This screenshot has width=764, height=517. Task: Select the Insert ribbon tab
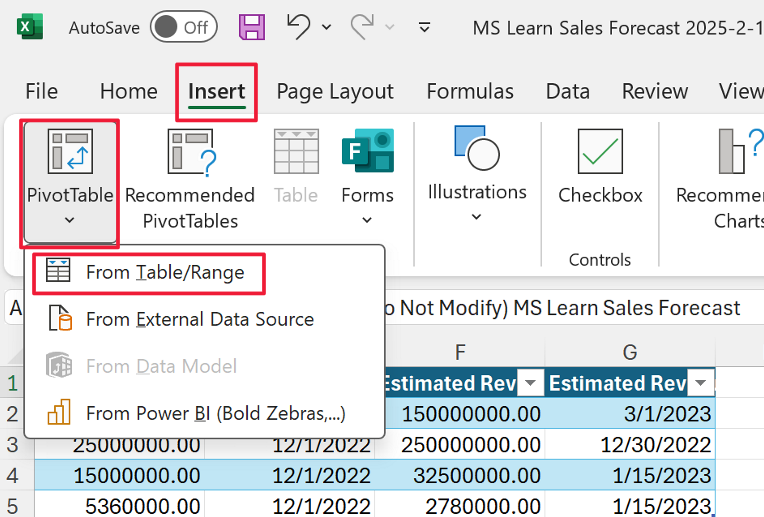click(x=216, y=92)
